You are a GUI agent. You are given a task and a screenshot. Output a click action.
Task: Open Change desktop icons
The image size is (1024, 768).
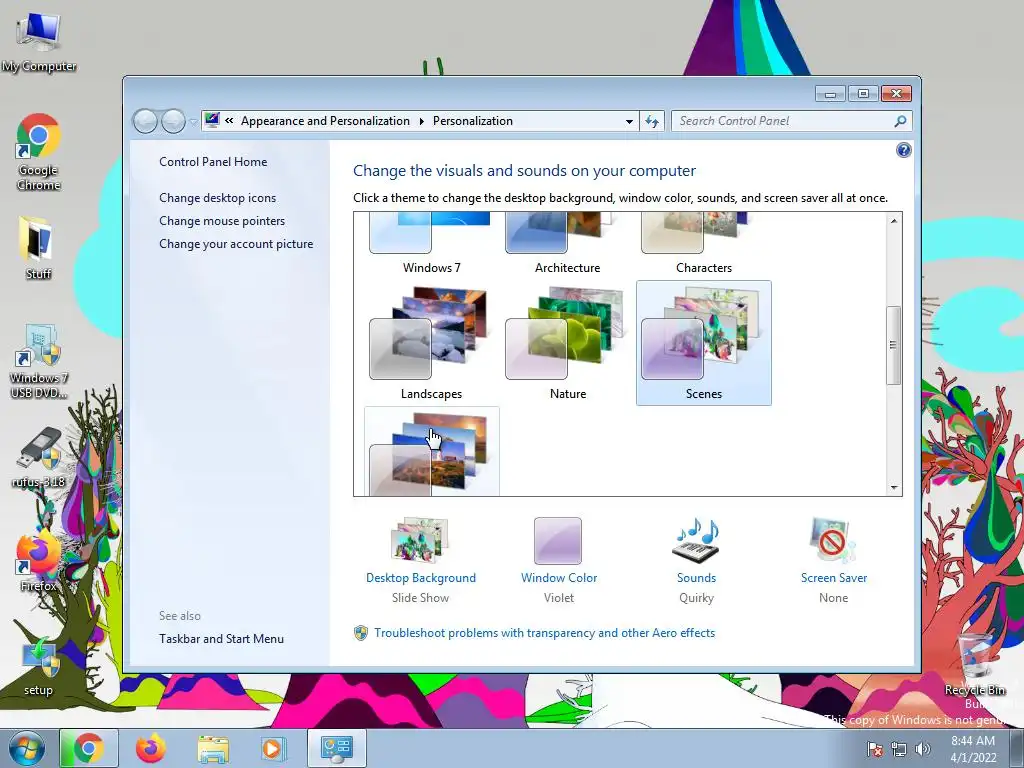pos(217,198)
